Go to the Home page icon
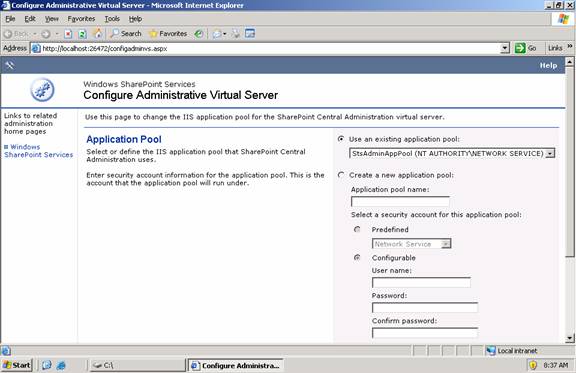 pos(97,33)
